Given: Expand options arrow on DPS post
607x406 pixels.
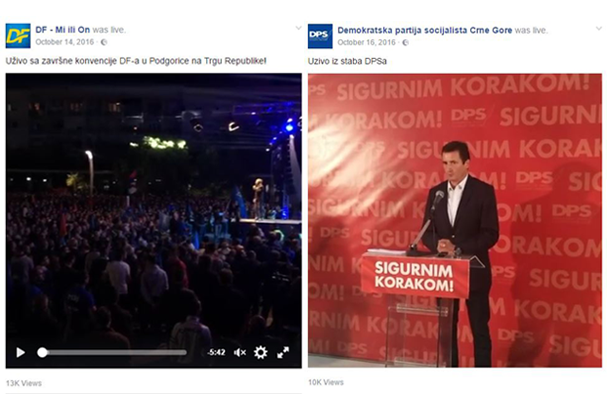Looking at the screenshot, I should pyautogui.click(x=599, y=28).
